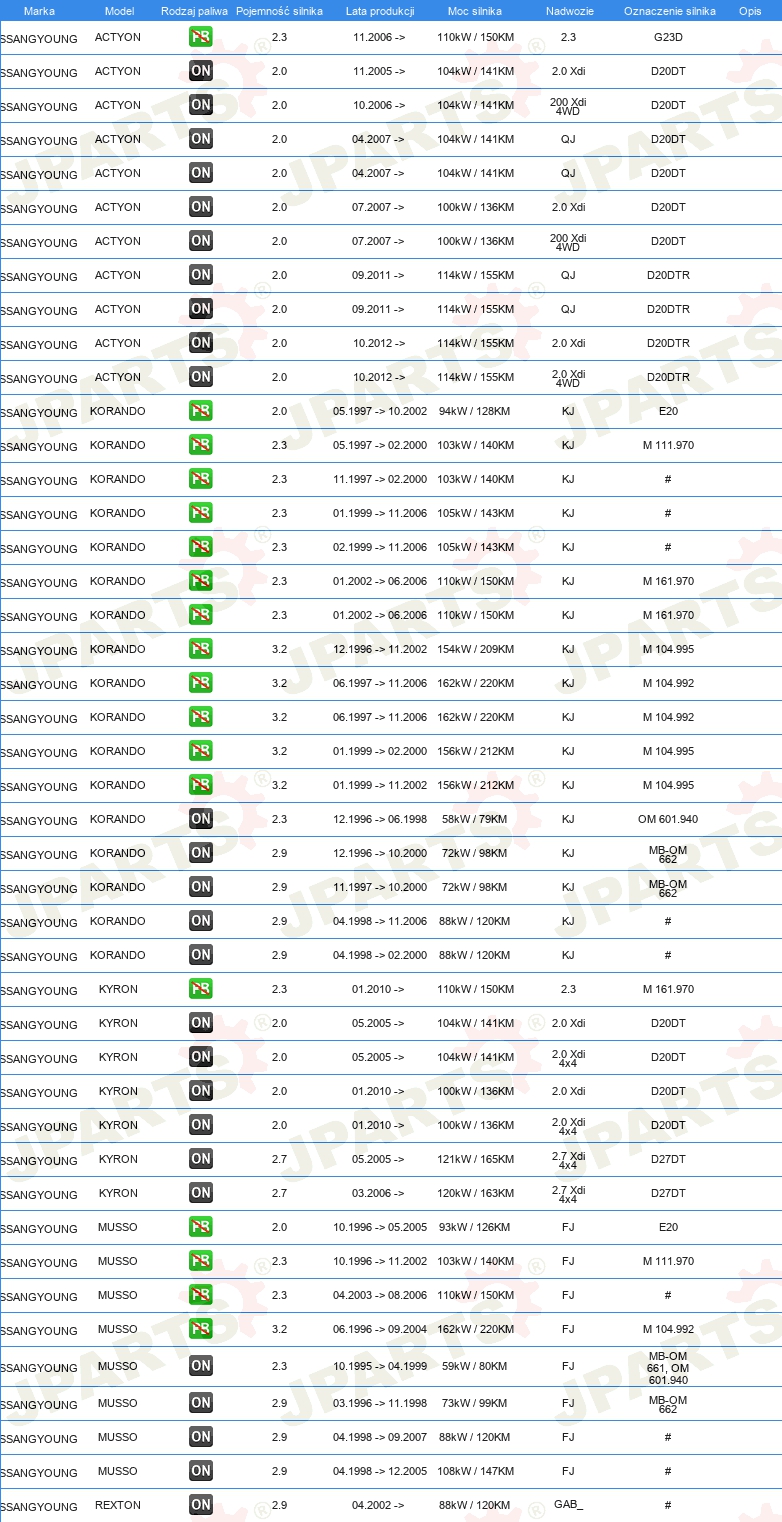Click ON icon in ACTYON 07.2007 2.0 Xdi row
The width and height of the screenshot is (782, 1522).
coord(201,207)
